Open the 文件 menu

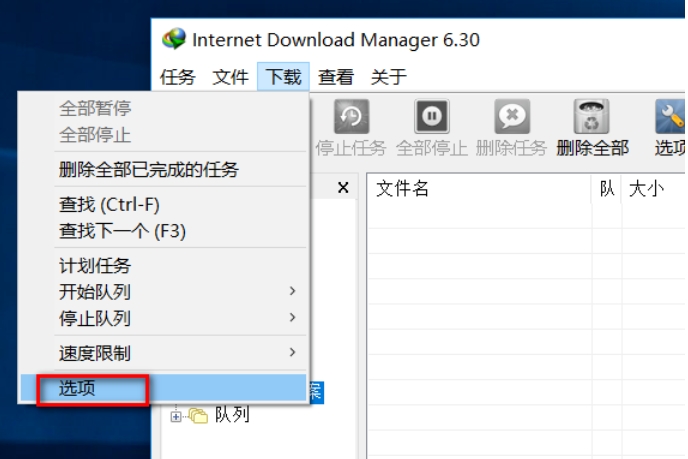(x=230, y=77)
